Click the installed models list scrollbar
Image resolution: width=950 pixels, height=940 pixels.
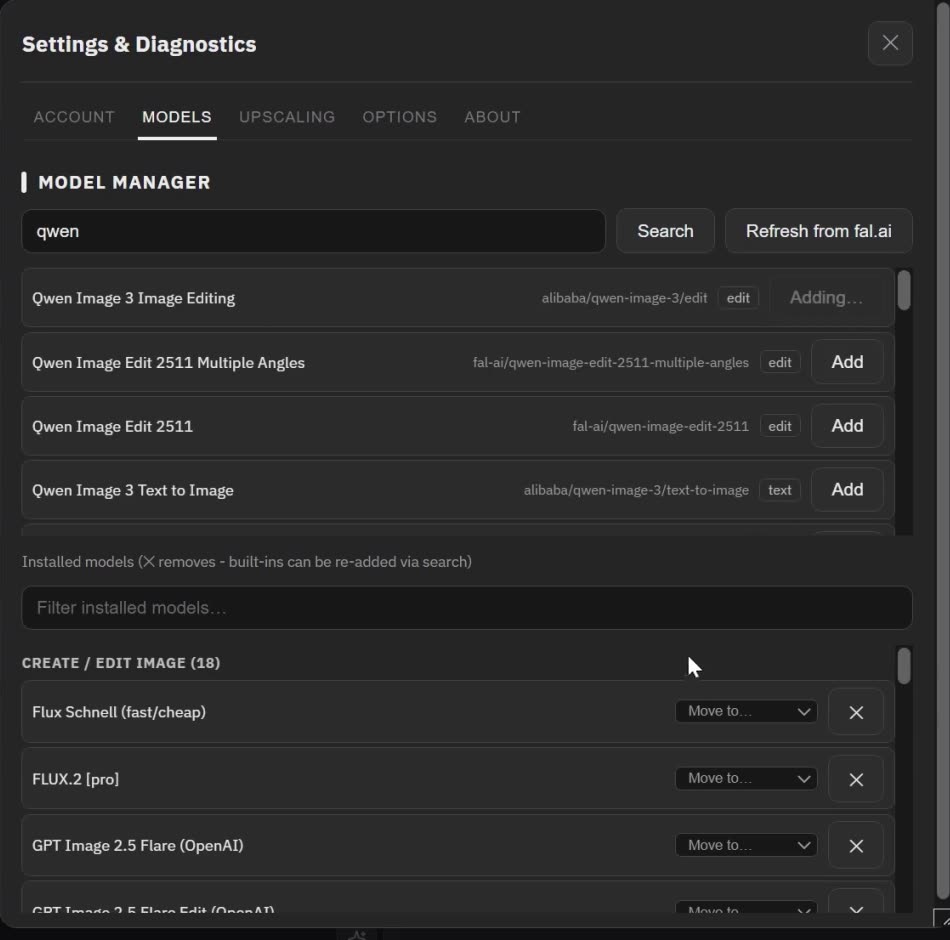tap(903, 665)
